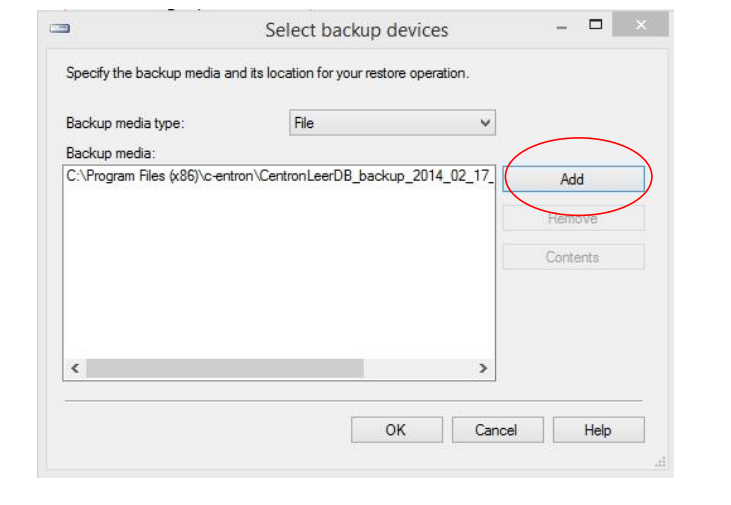Screen dimensions: 731x505
Task: Click the Backup media type label
Action: coord(126,124)
